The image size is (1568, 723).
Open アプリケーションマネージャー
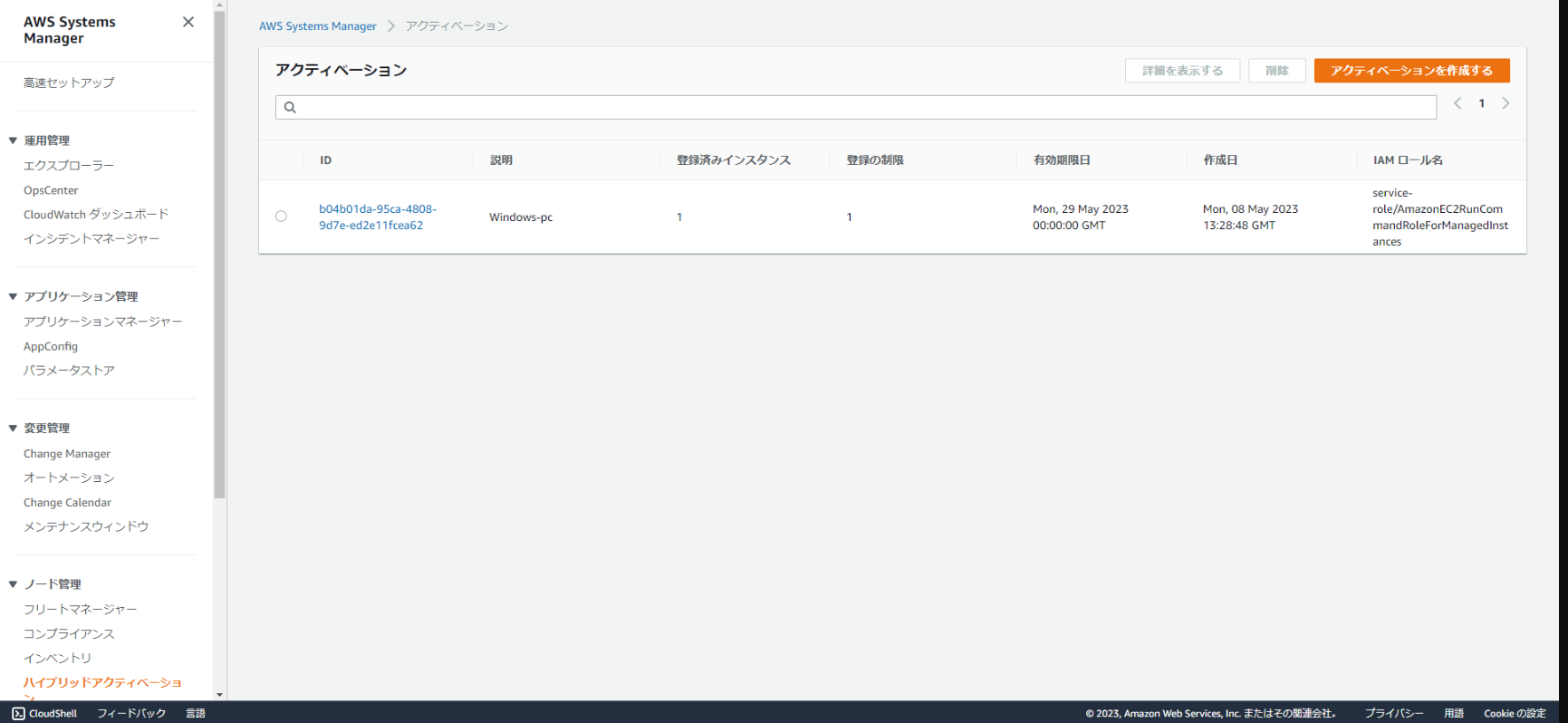coord(103,322)
